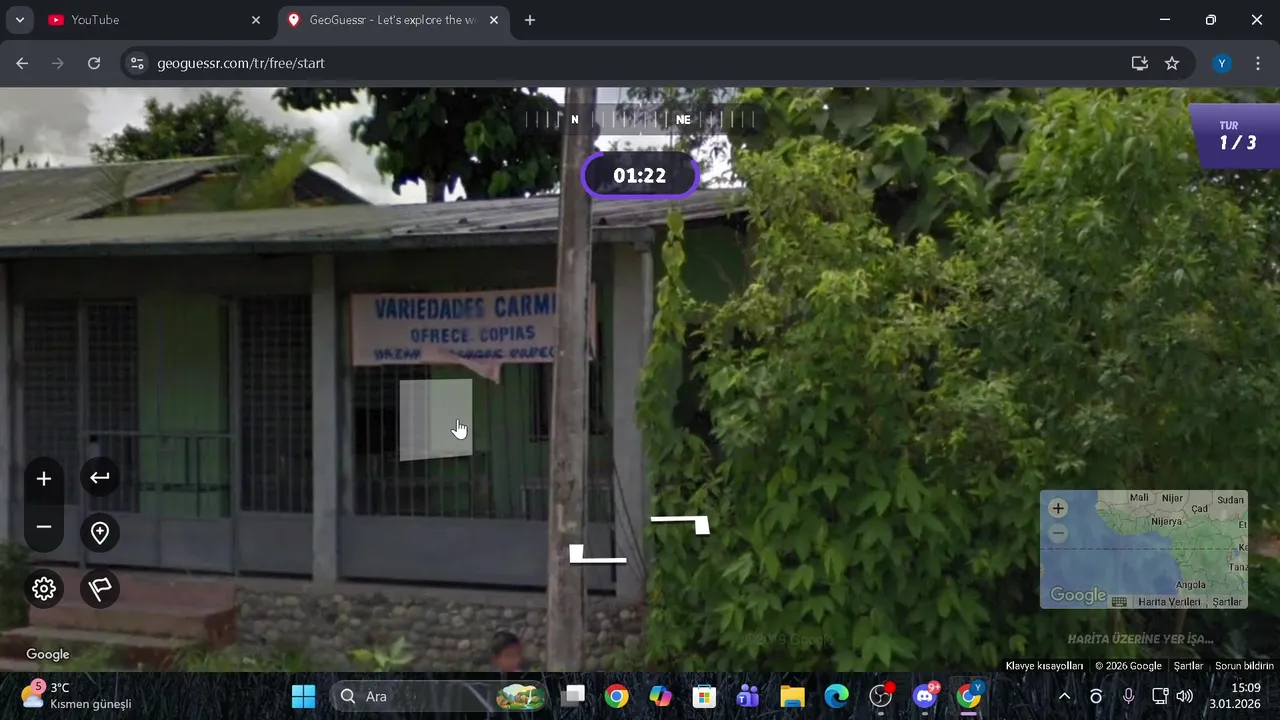Click the Harita Verileri label on minimap

tap(1169, 602)
